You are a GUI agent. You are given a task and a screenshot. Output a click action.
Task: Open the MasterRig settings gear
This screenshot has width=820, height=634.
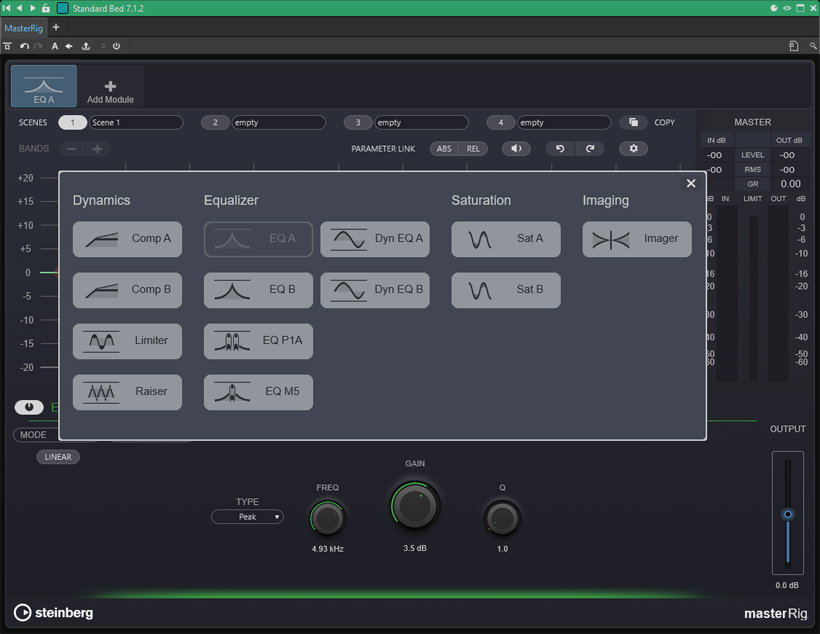(x=633, y=149)
